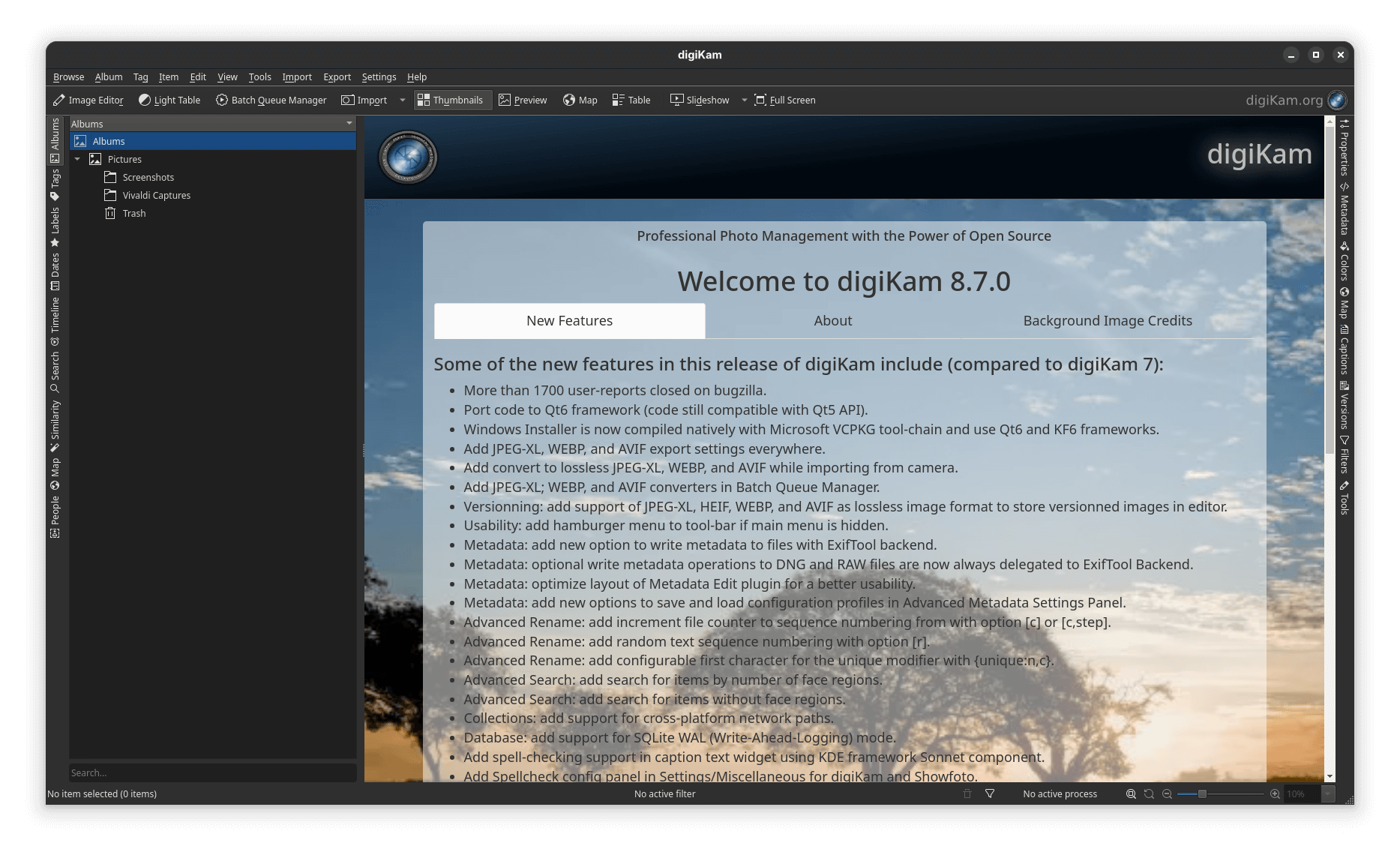The width and height of the screenshot is (1400, 855).
Task: Open the Settings menu
Action: point(379,76)
